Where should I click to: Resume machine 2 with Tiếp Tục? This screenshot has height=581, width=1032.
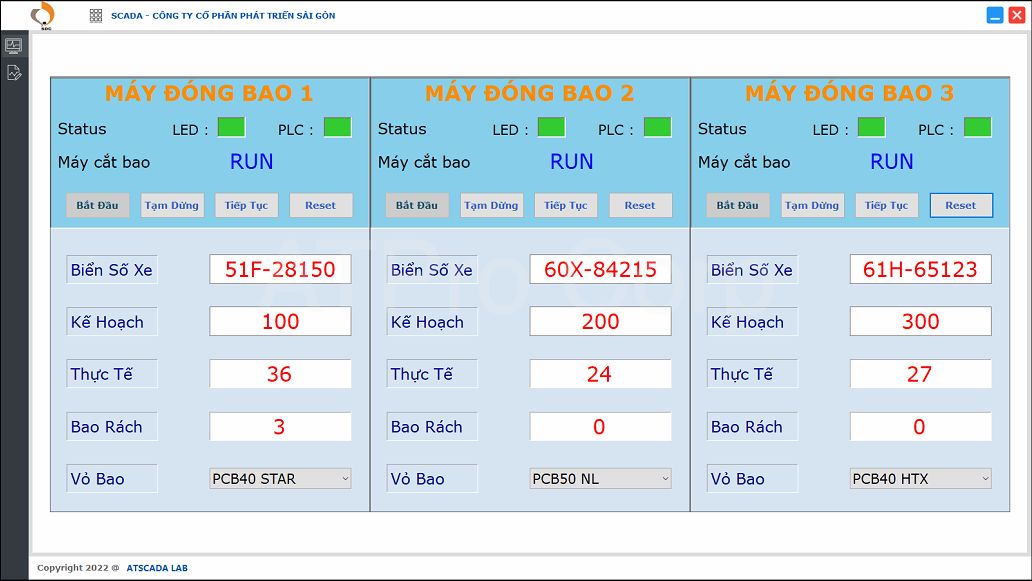pos(565,205)
